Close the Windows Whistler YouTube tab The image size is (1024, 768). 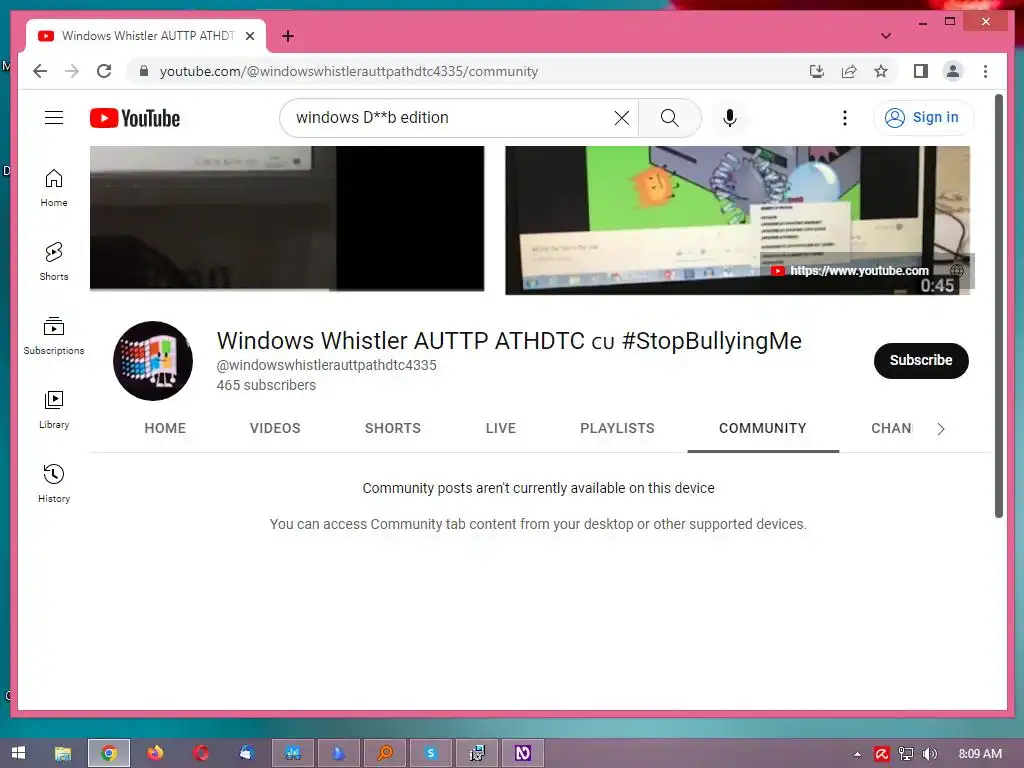click(249, 36)
